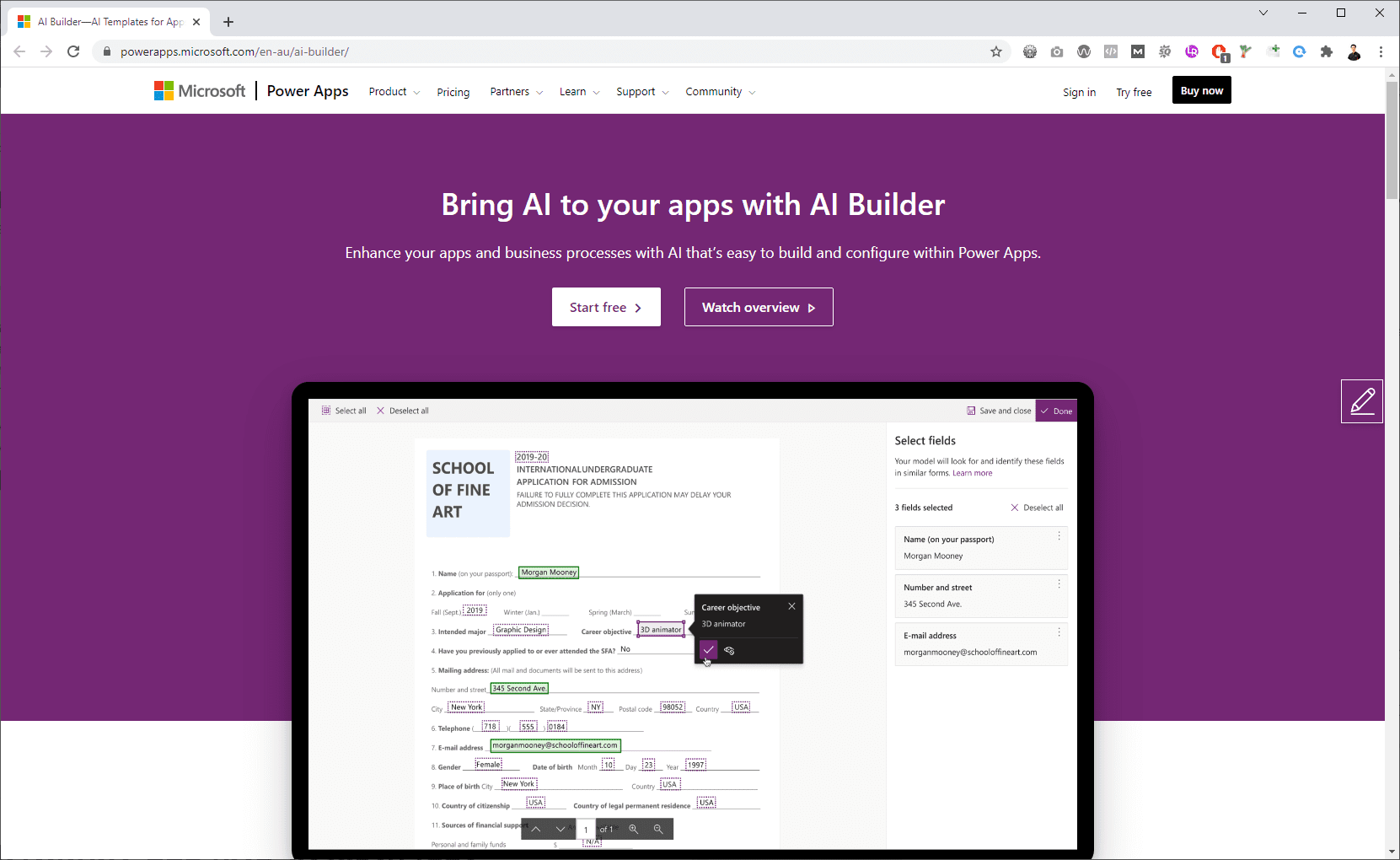
Task: Close the AI Builder tab
Action: [196, 22]
